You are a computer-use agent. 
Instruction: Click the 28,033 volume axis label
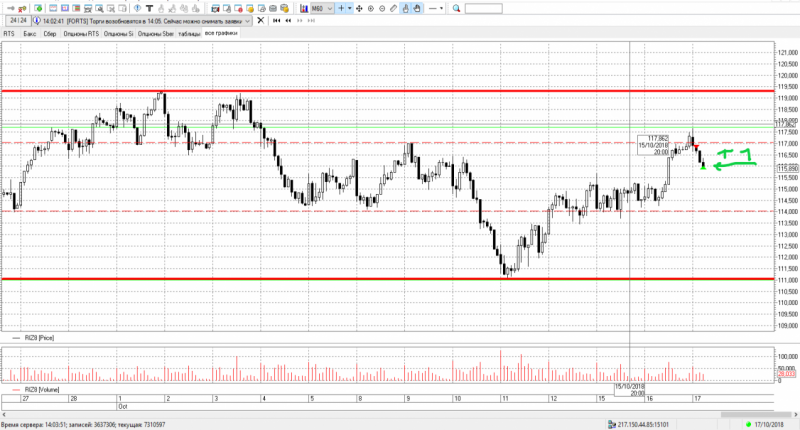(787, 374)
